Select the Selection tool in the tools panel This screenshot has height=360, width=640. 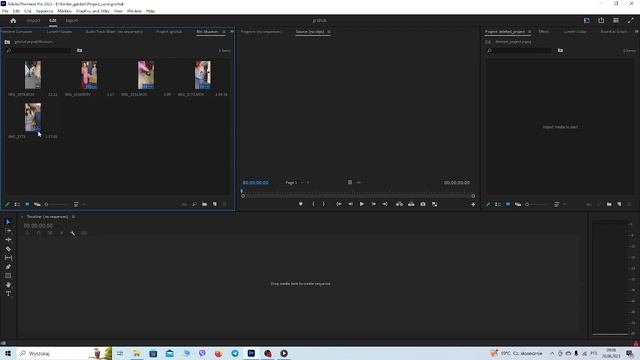(8, 222)
